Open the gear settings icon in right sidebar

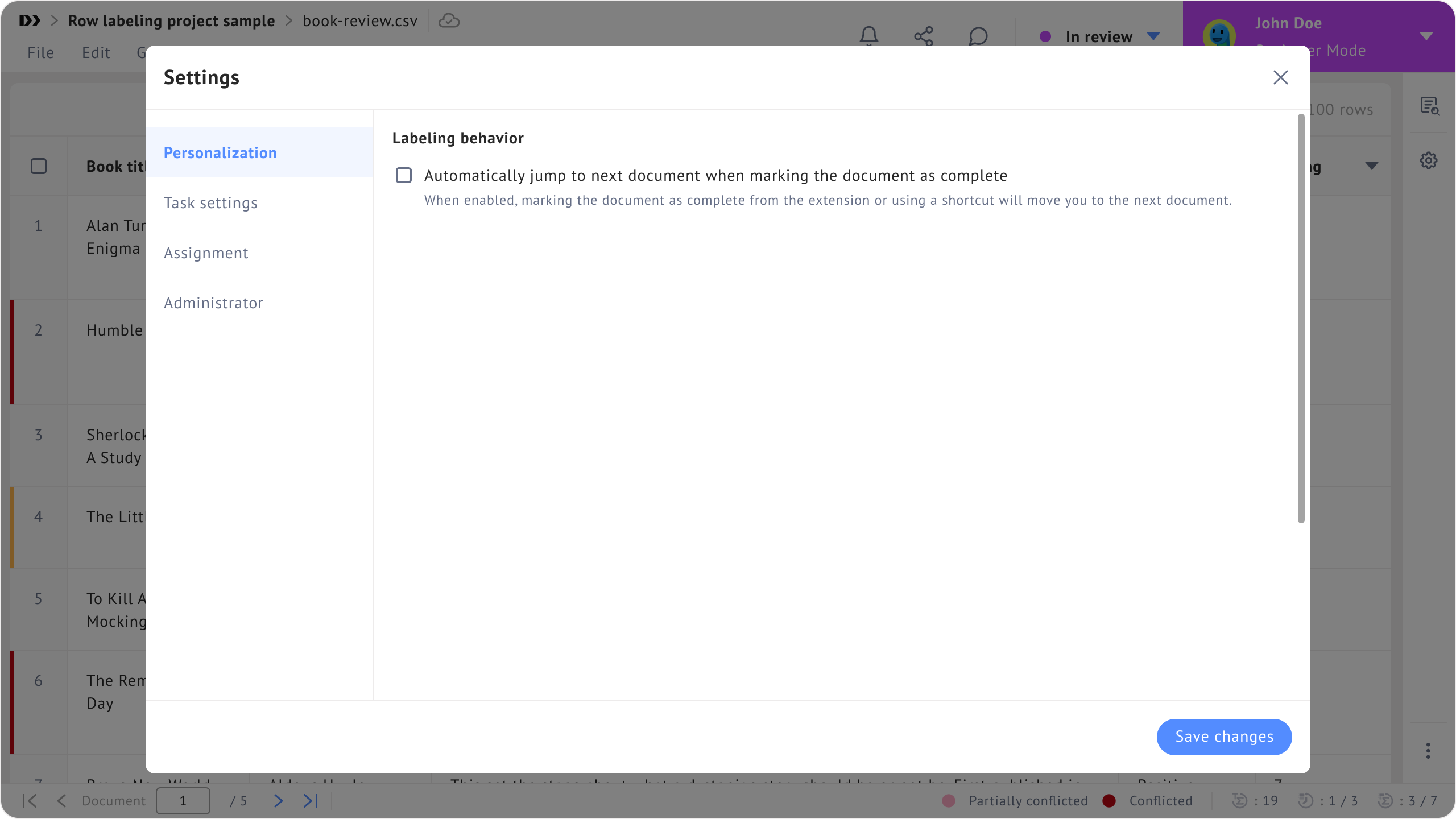click(x=1428, y=160)
